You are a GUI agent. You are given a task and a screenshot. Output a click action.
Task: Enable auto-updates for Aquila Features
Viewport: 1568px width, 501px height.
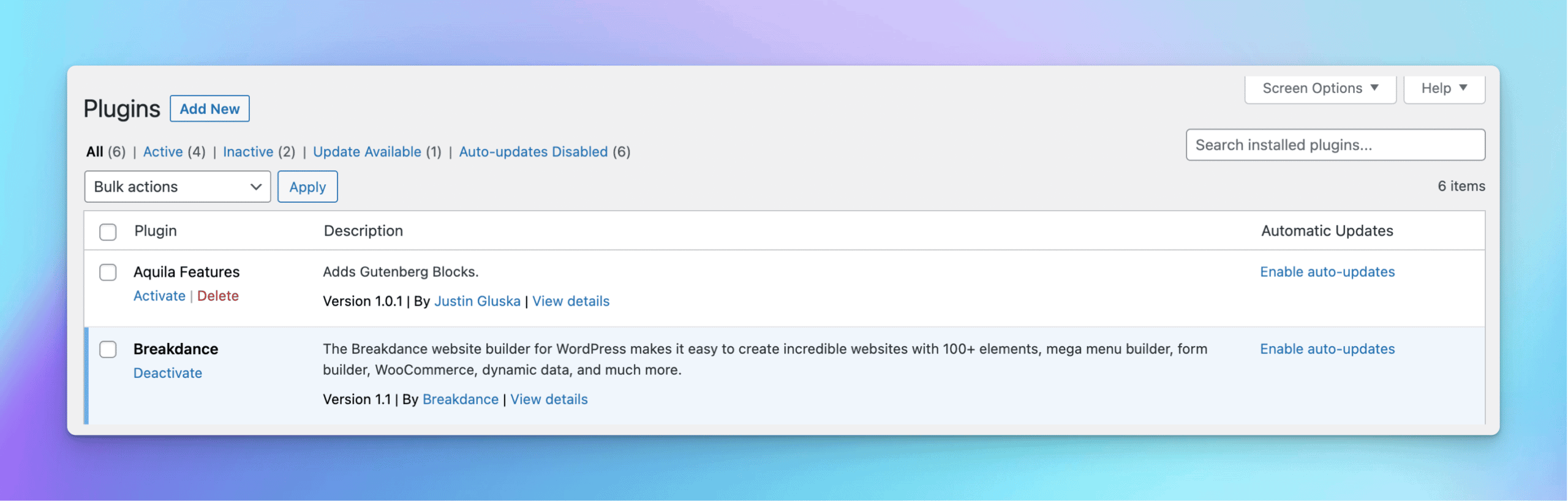1327,272
